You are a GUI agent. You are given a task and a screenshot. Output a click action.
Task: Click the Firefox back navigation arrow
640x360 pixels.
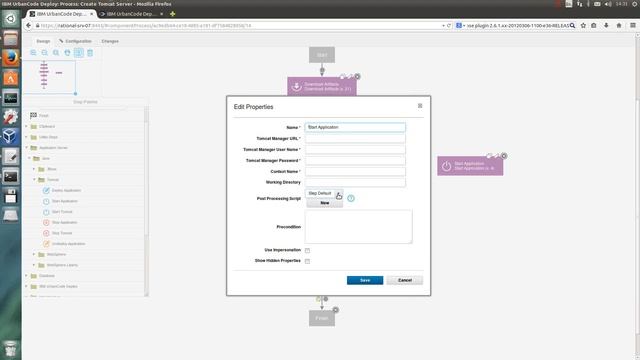point(28,25)
